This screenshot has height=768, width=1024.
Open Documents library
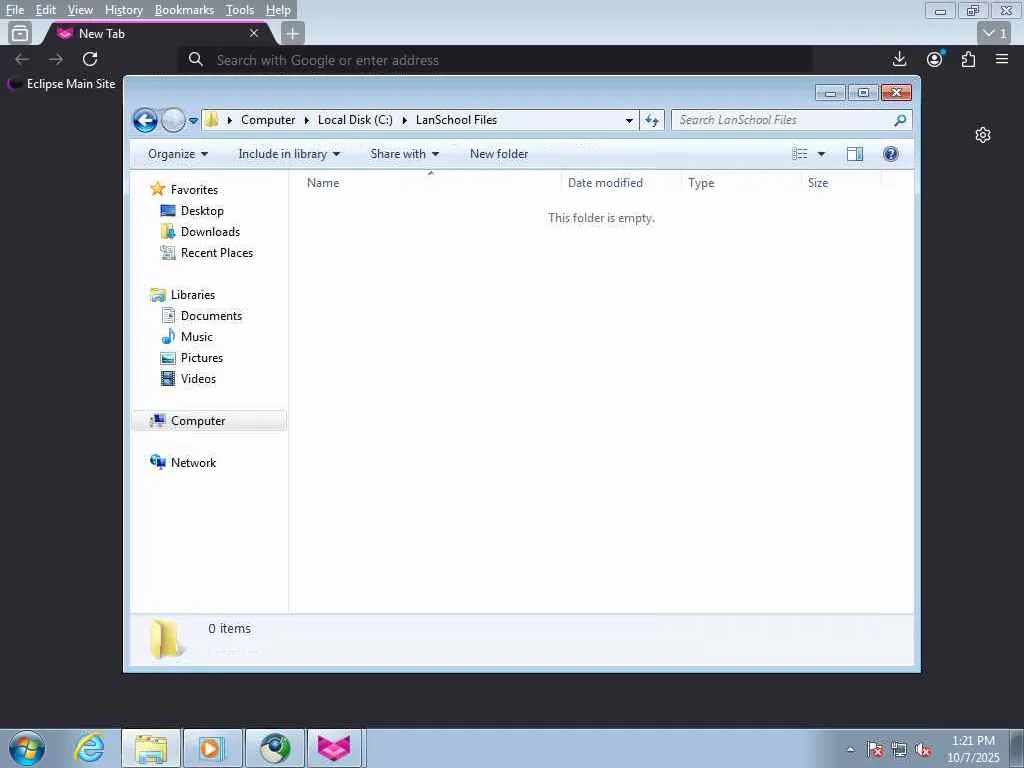pyautogui.click(x=211, y=316)
